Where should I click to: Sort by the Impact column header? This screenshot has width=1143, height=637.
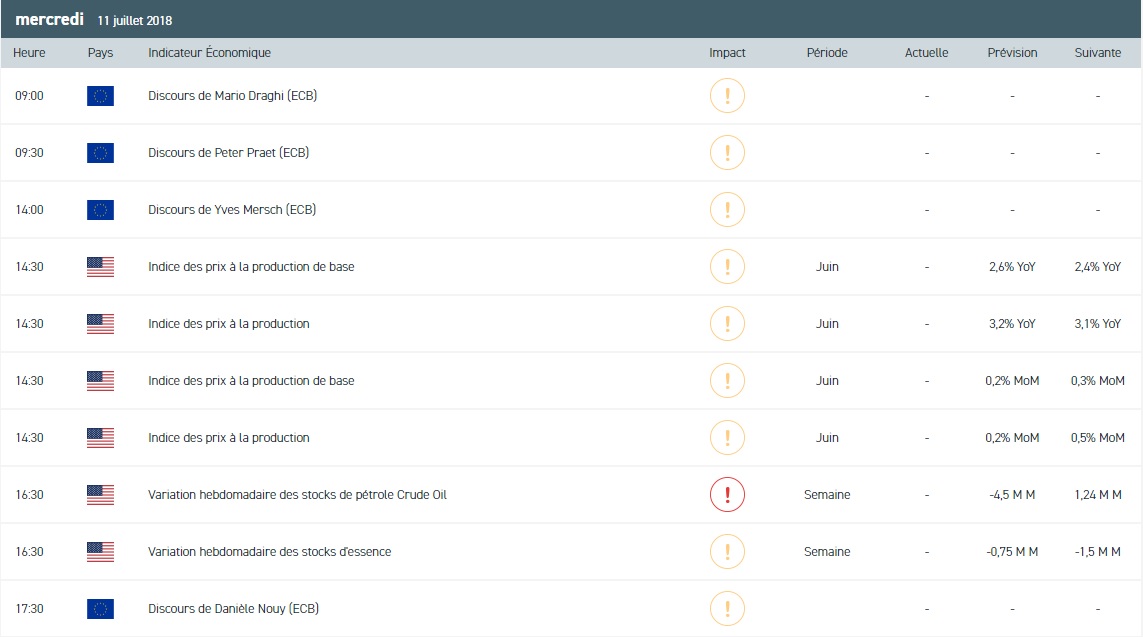pyautogui.click(x=727, y=53)
